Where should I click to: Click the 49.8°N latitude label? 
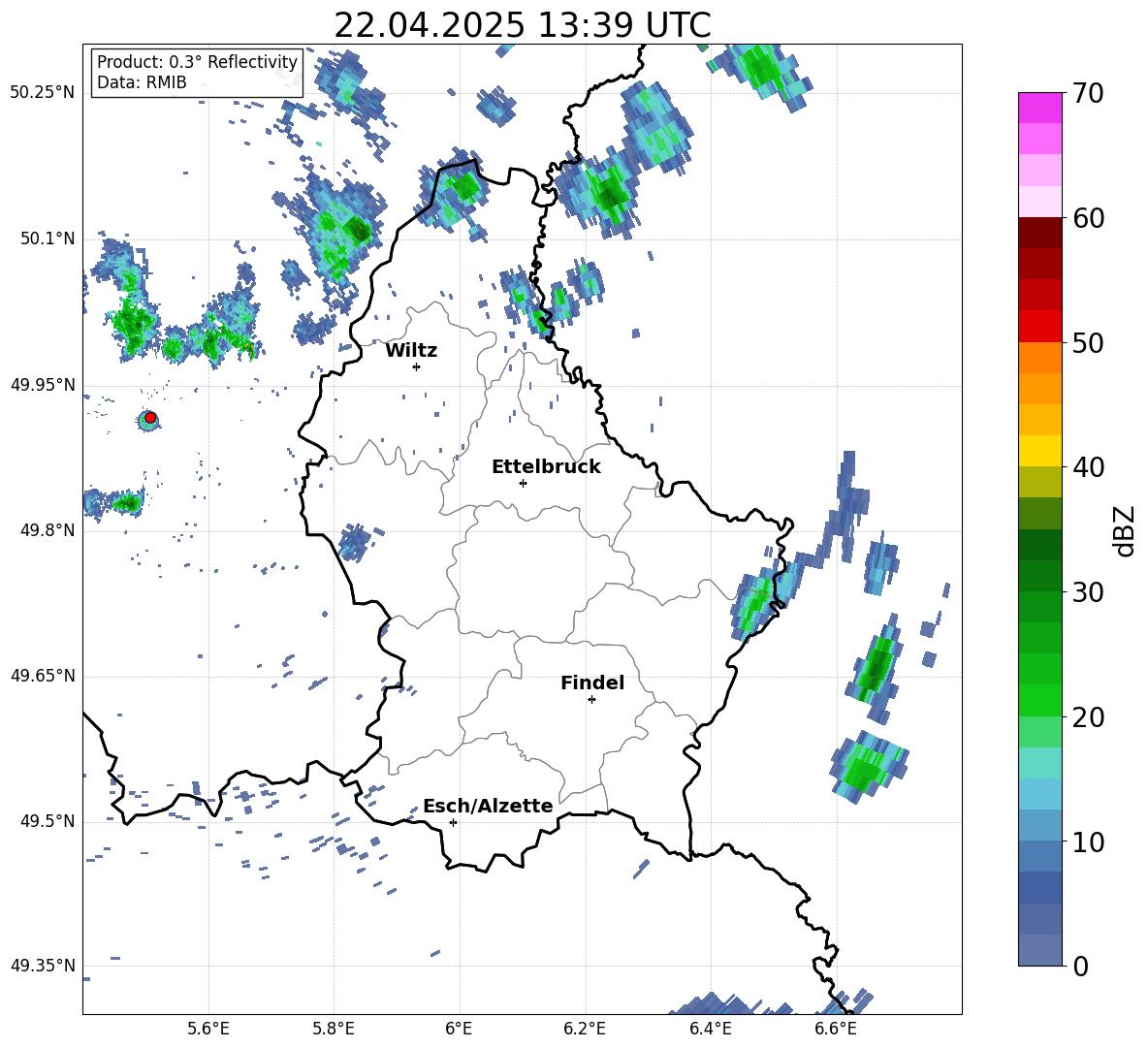click(x=48, y=530)
